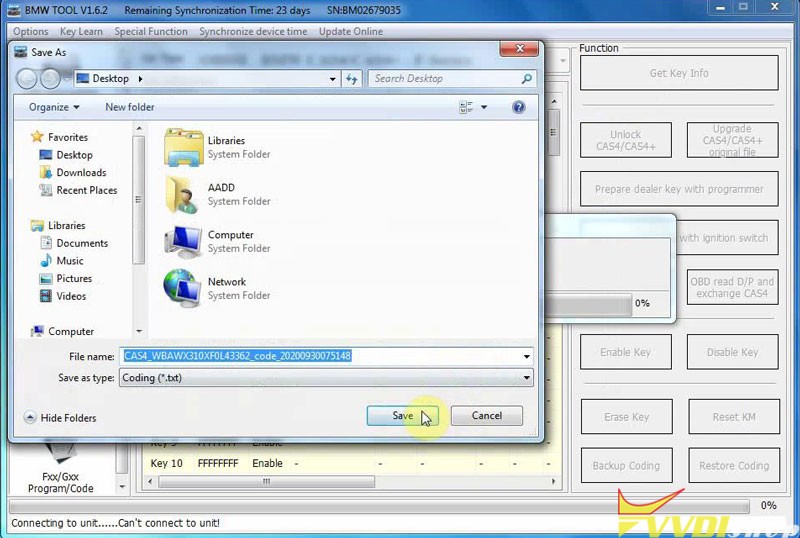The height and width of the screenshot is (538, 800).
Task: Change view using the view icon
Action: point(466,107)
